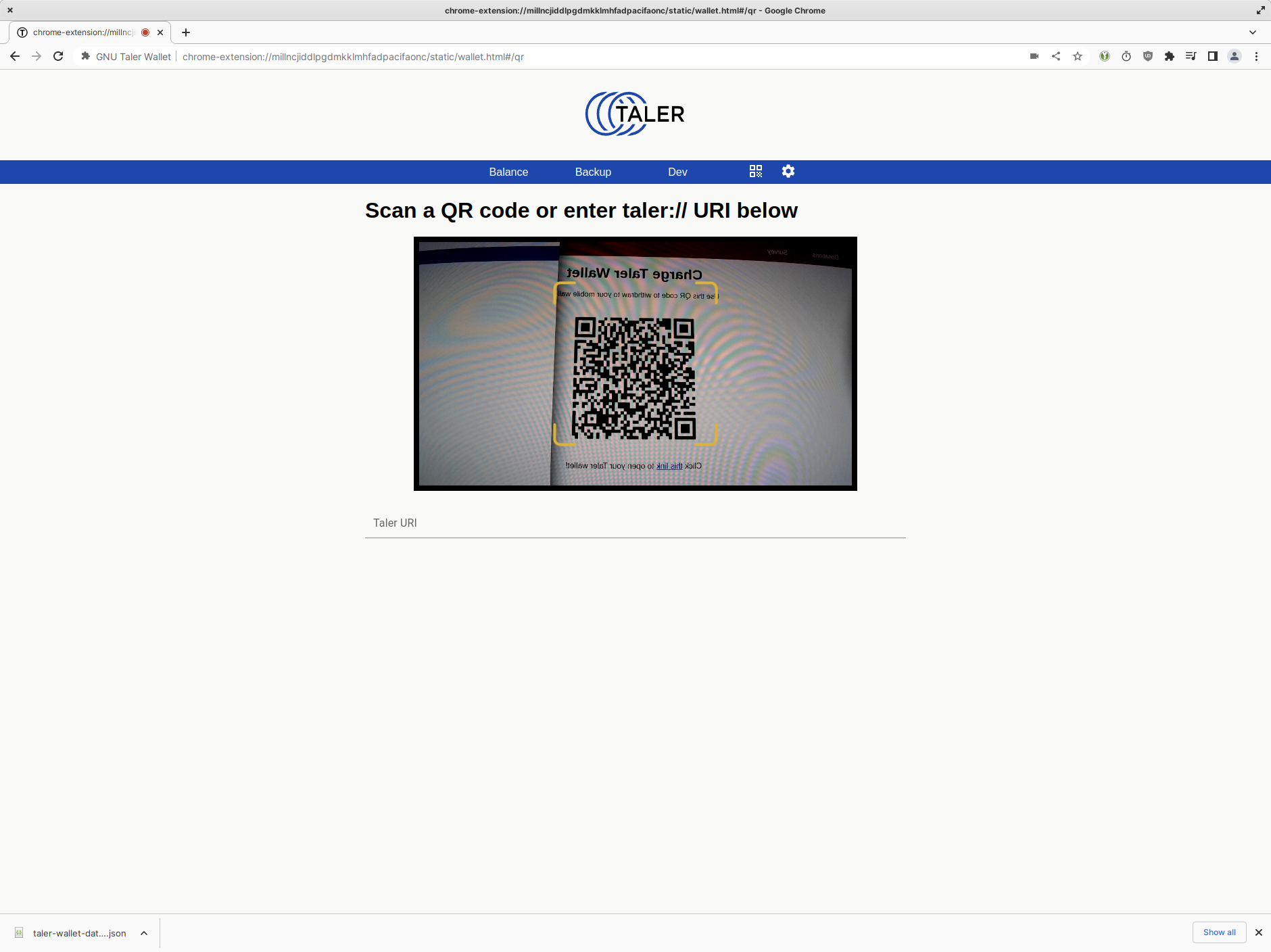
Task: Click the Taler URI input field
Action: pos(635,523)
